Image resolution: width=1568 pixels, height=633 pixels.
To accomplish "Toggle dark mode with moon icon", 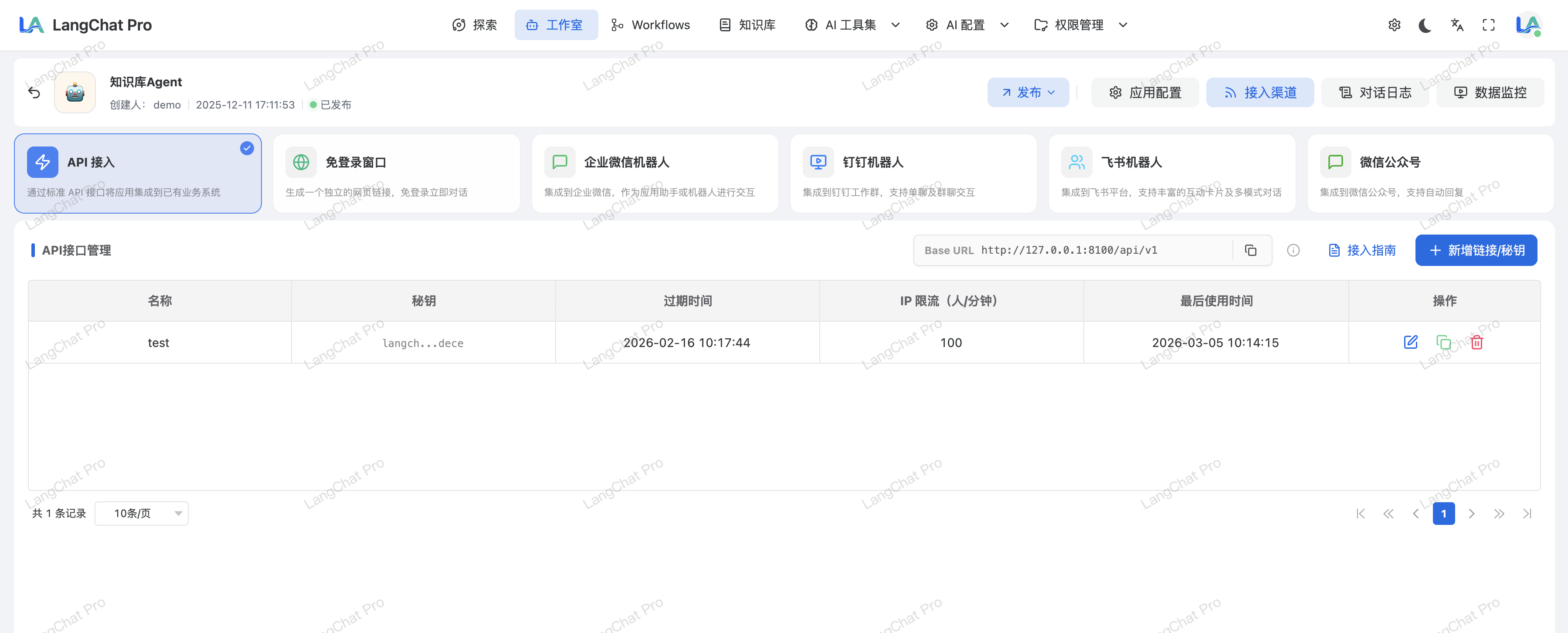I will tap(1425, 25).
